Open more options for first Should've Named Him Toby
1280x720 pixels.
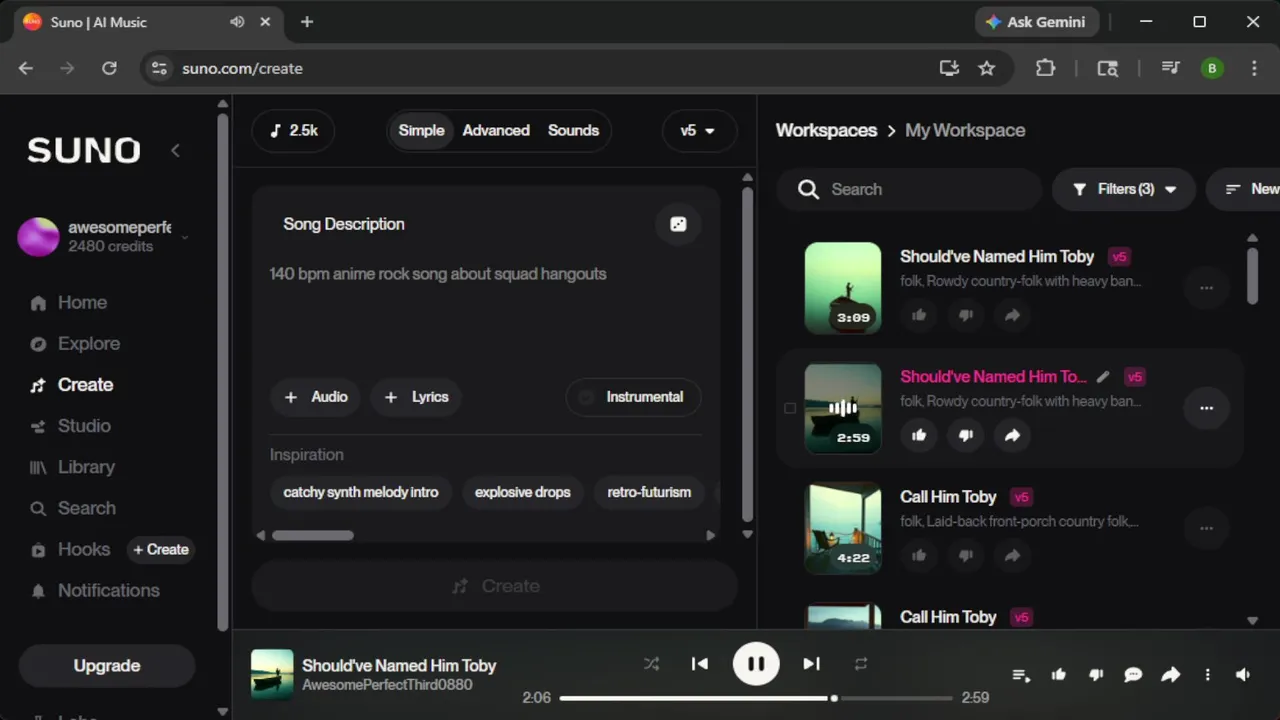tap(1206, 288)
